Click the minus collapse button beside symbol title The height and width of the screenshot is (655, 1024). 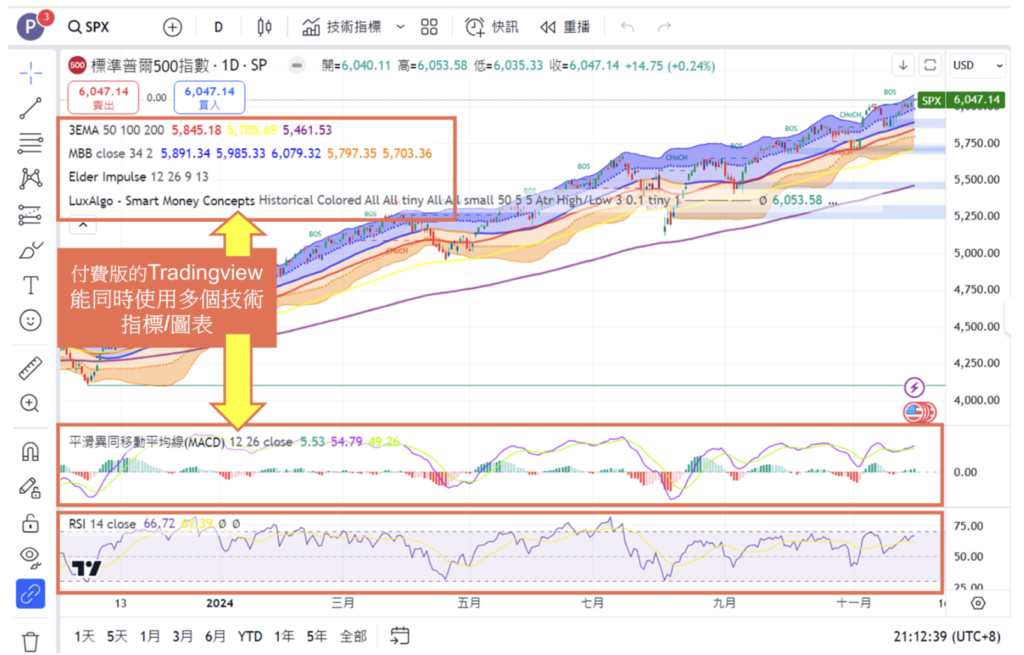(296, 65)
